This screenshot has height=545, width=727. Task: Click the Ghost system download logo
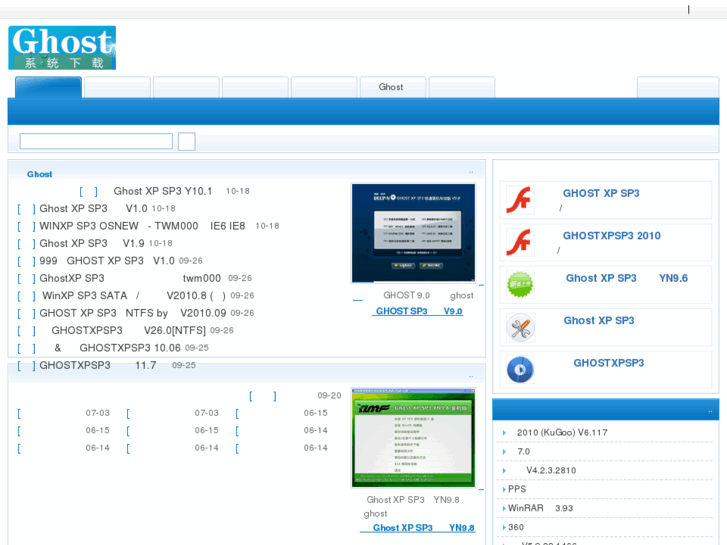[x=62, y=48]
